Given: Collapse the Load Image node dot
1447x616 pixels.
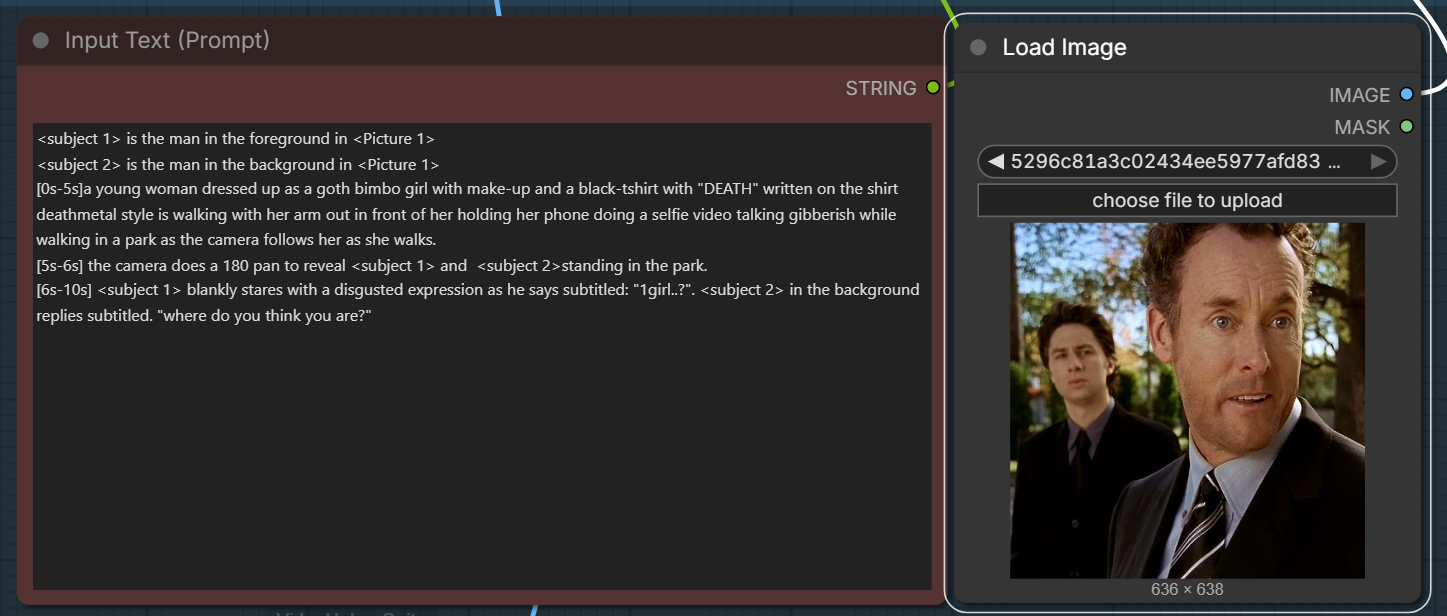Looking at the screenshot, I should (978, 47).
